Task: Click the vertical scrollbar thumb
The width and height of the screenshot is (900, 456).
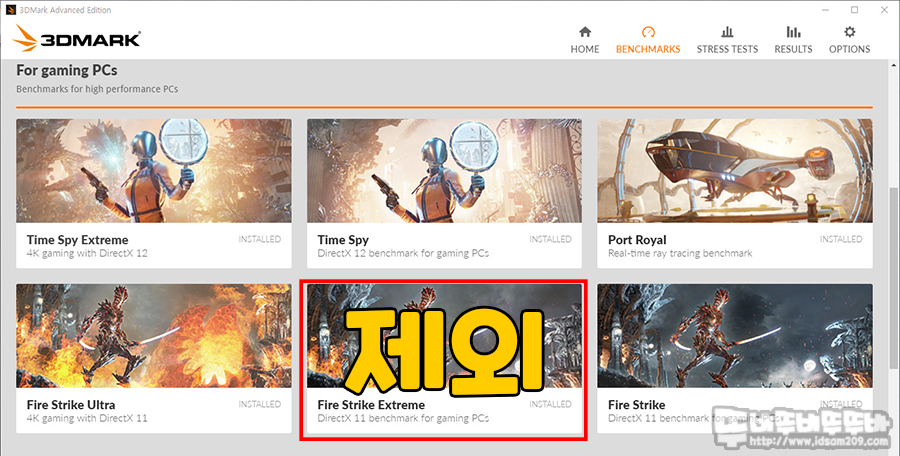Action: click(894, 279)
